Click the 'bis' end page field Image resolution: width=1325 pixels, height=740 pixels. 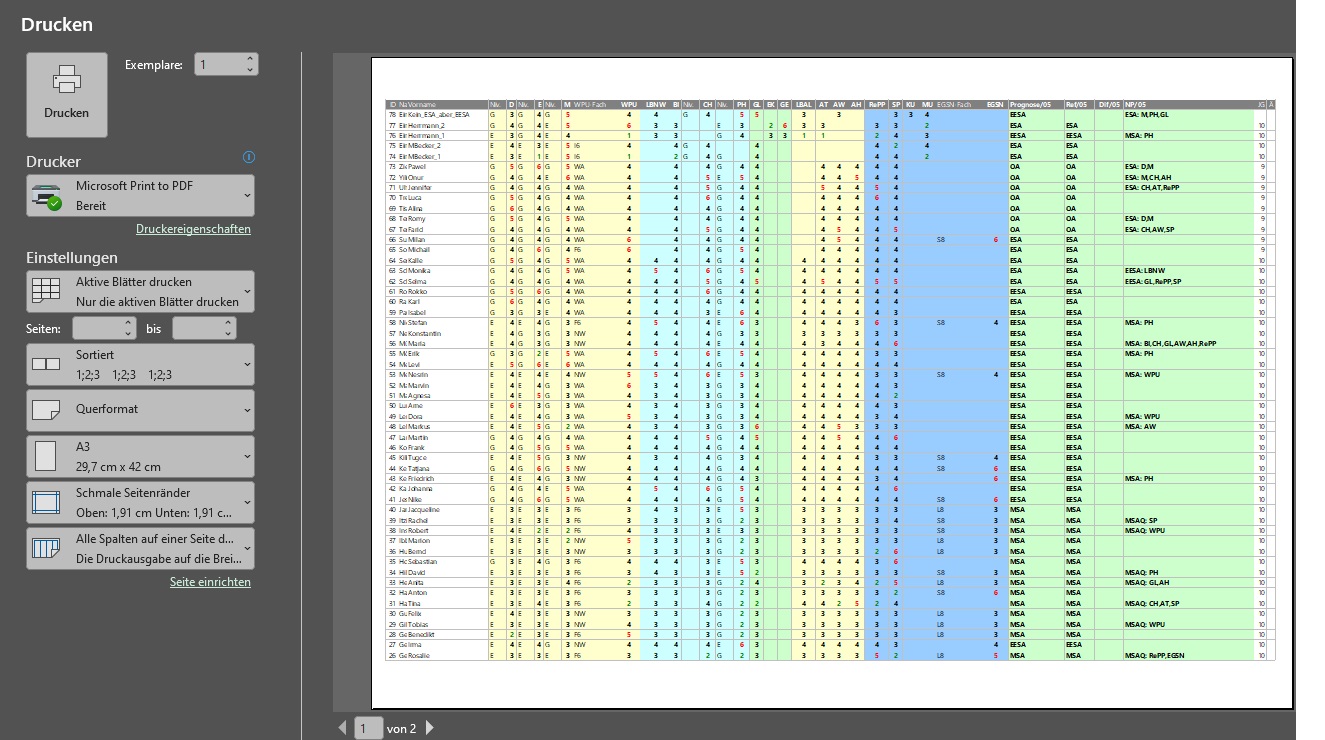(197, 328)
